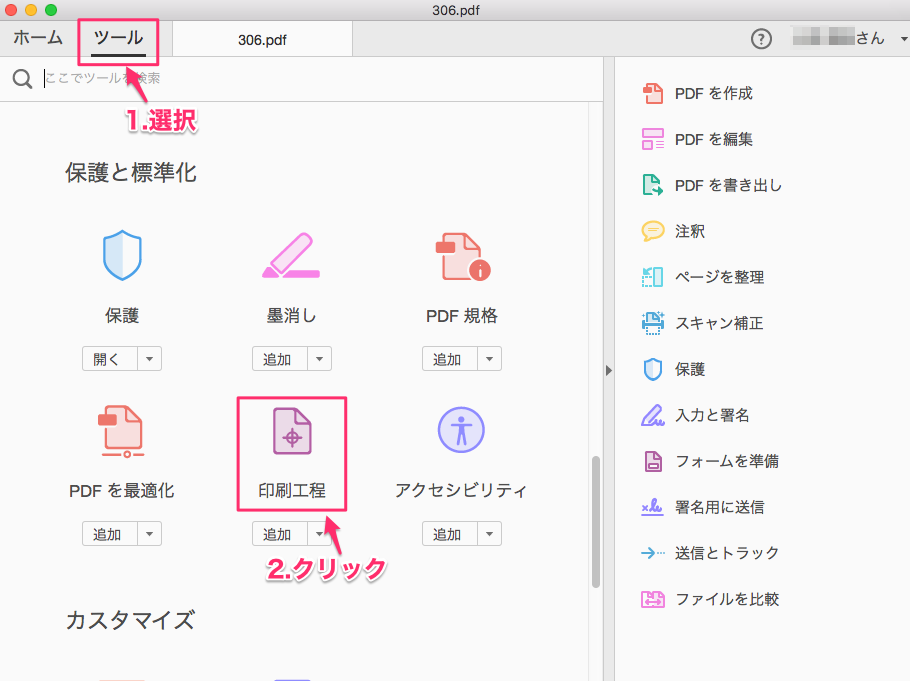Select the 墨消し redaction tool icon
Screen dimensions: 910x681
(x=291, y=256)
